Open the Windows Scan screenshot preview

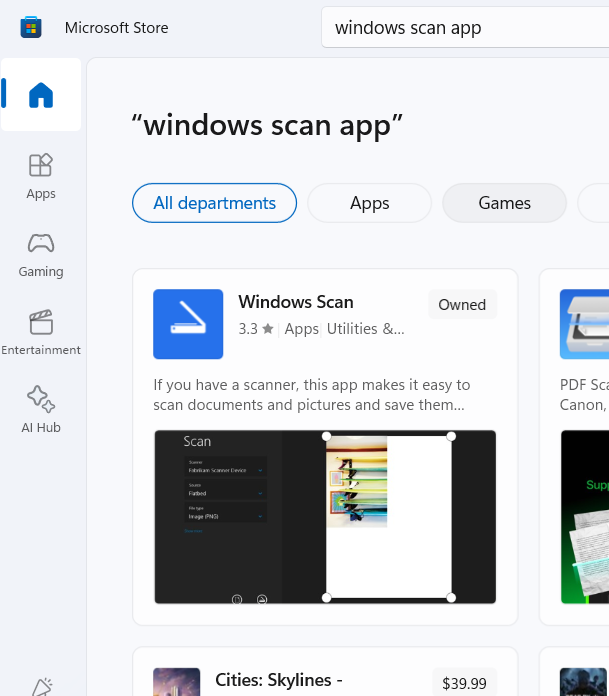pos(325,517)
